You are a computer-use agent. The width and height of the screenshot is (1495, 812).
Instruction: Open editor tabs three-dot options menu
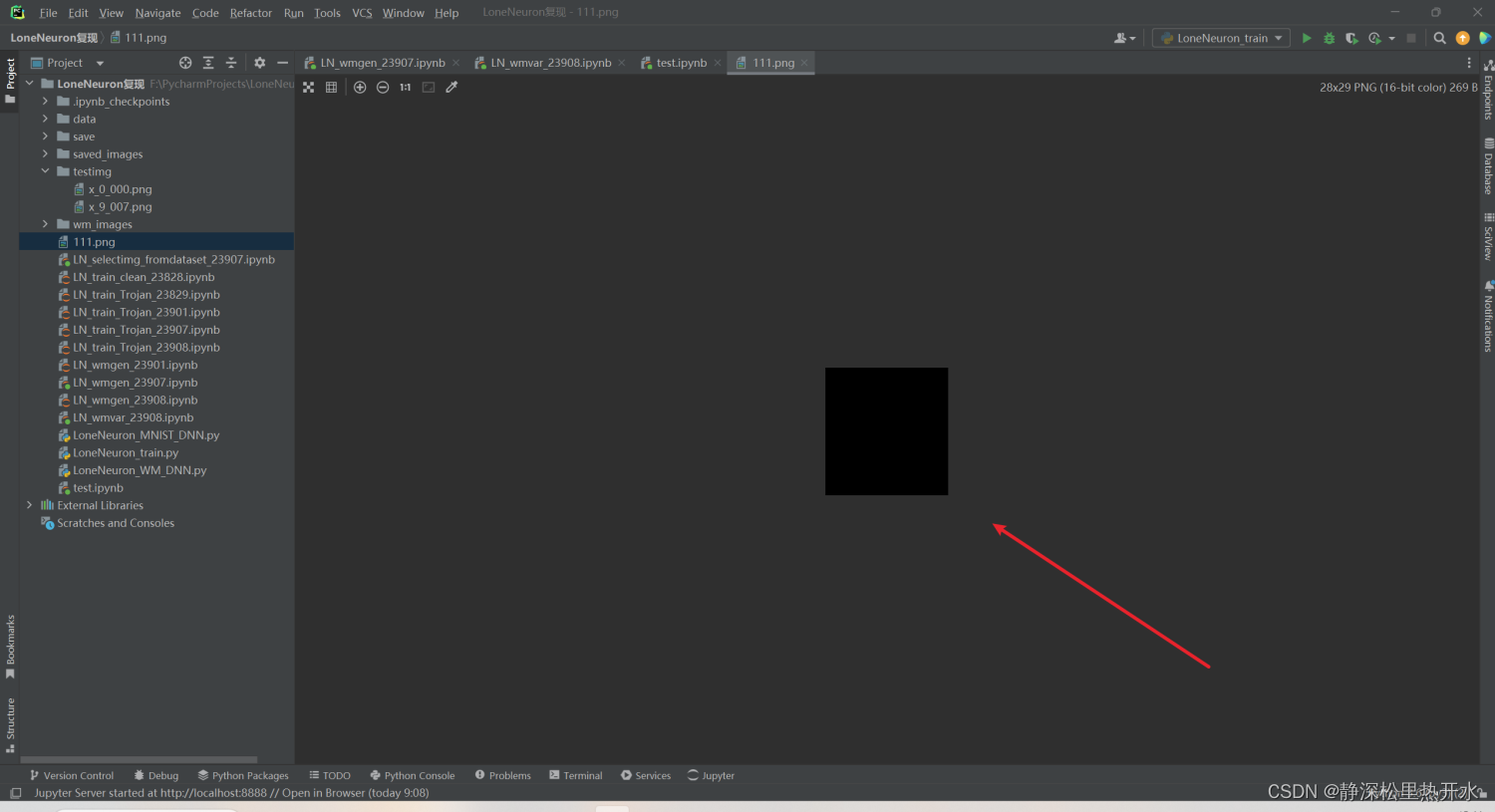click(1469, 63)
